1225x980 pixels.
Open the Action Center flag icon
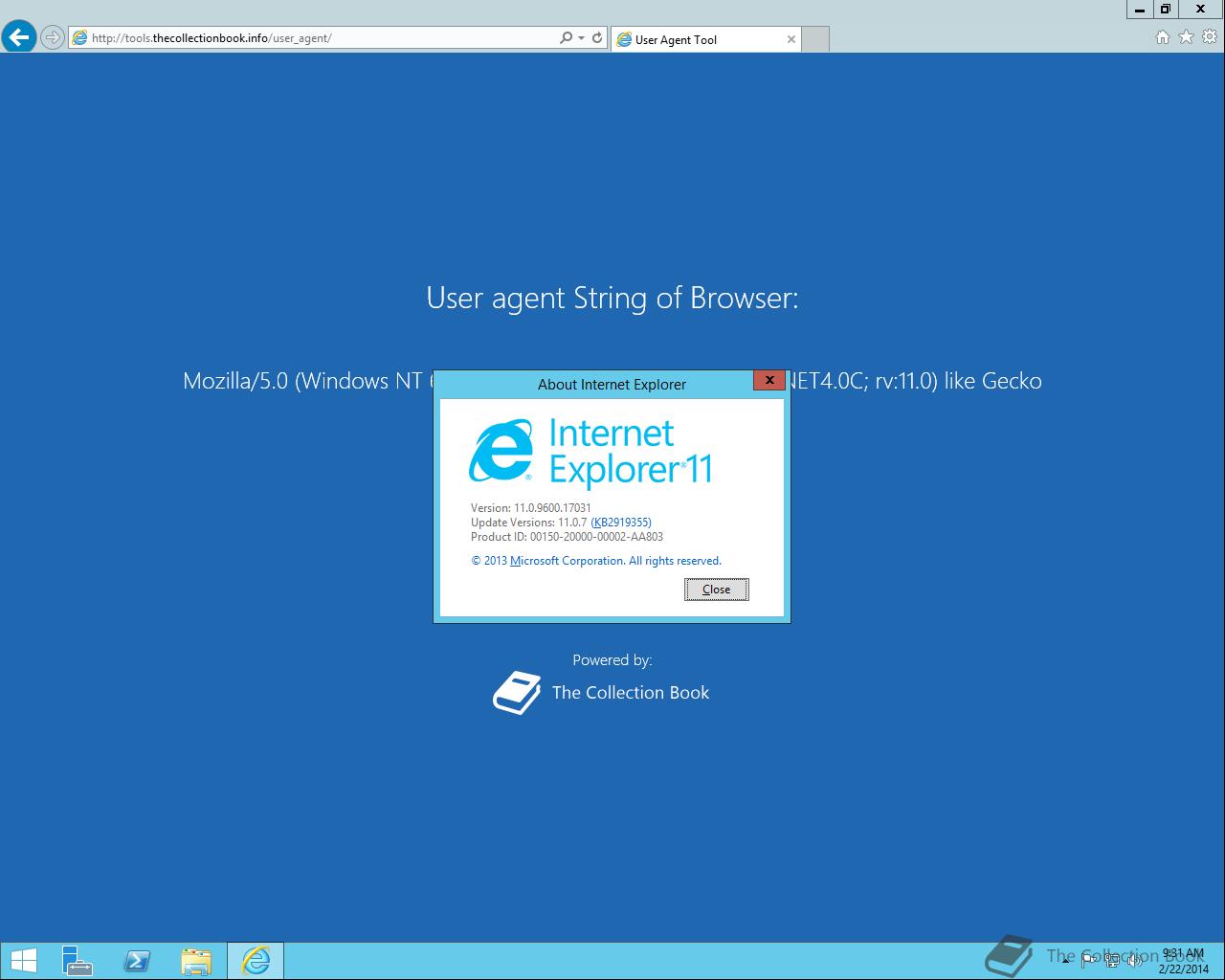coord(1089,961)
